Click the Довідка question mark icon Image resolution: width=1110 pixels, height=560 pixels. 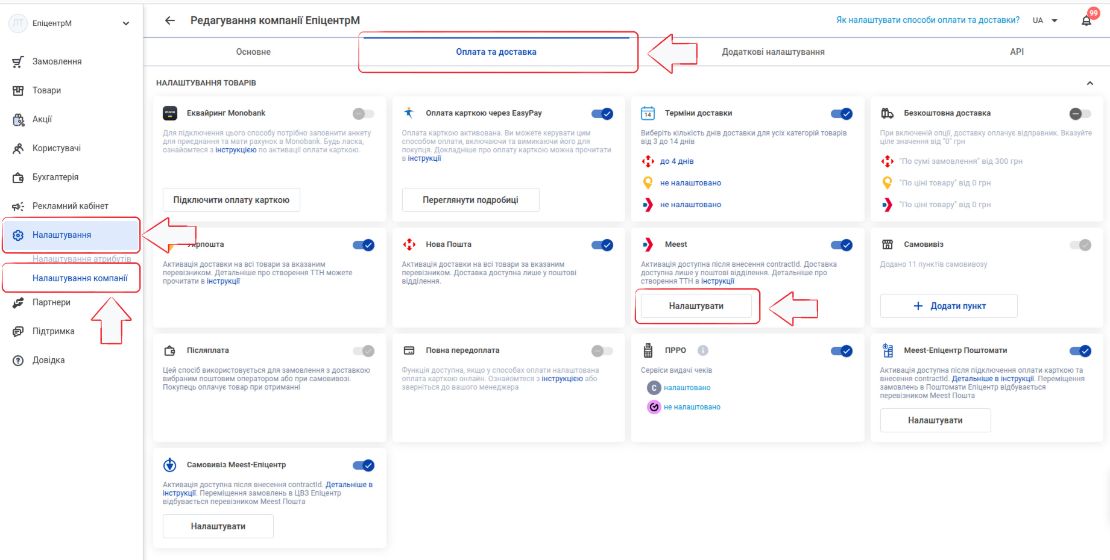click(18, 360)
